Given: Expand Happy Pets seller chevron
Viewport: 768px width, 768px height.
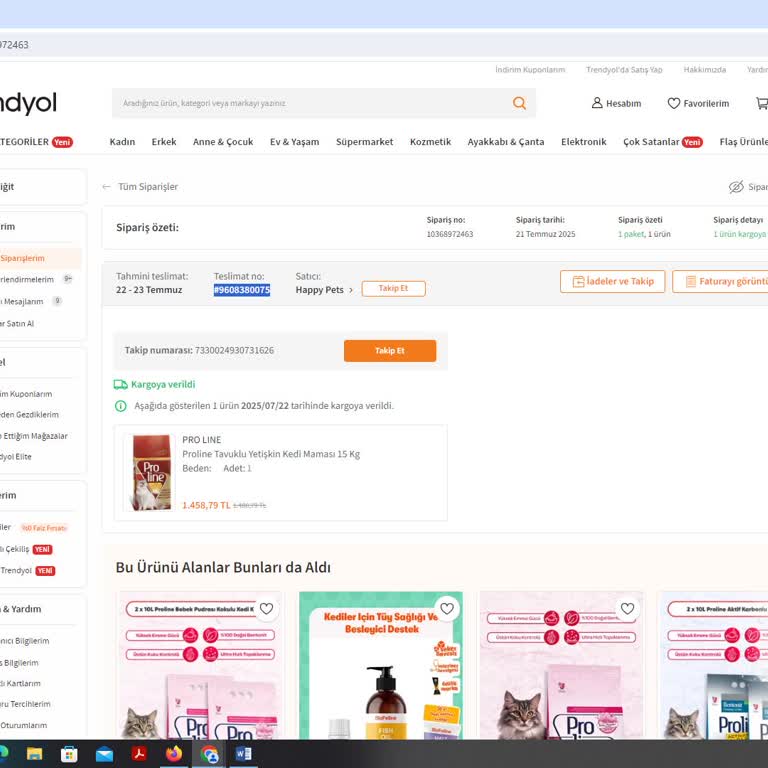Looking at the screenshot, I should [x=351, y=290].
